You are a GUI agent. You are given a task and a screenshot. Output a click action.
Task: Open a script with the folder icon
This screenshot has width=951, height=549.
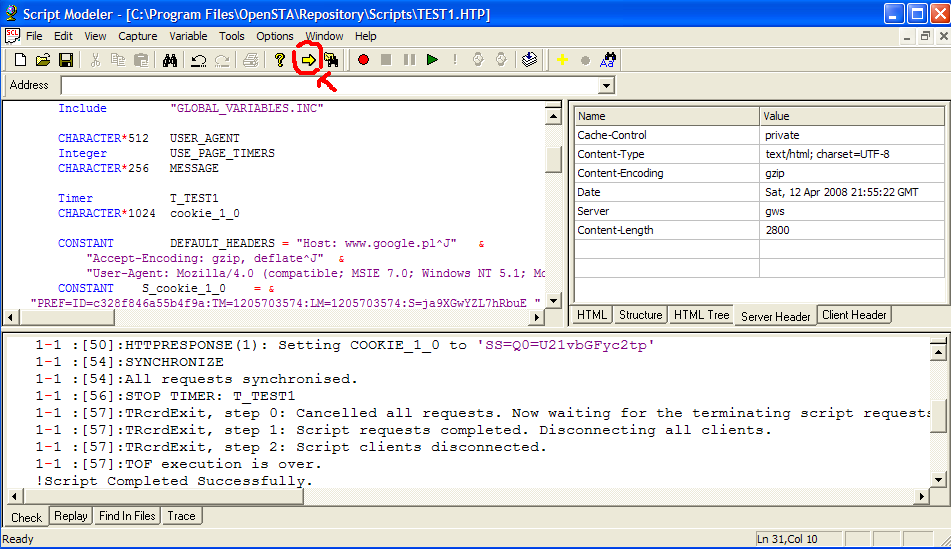point(42,60)
